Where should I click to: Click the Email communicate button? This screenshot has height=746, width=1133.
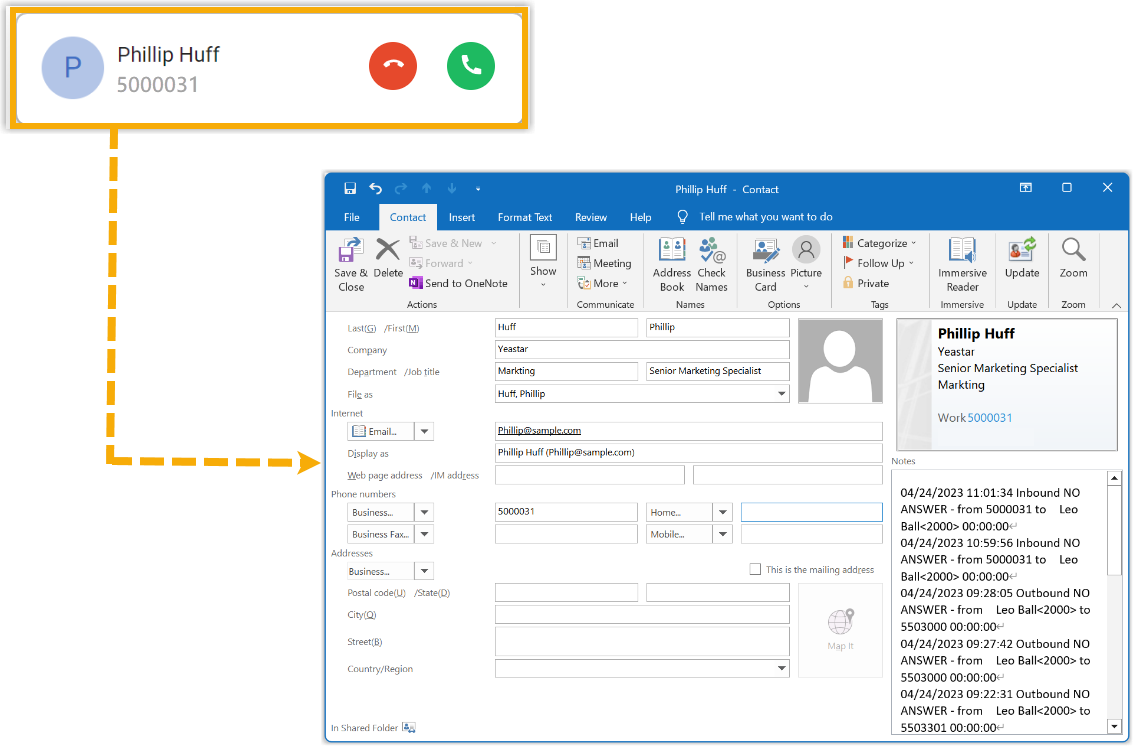[598, 243]
